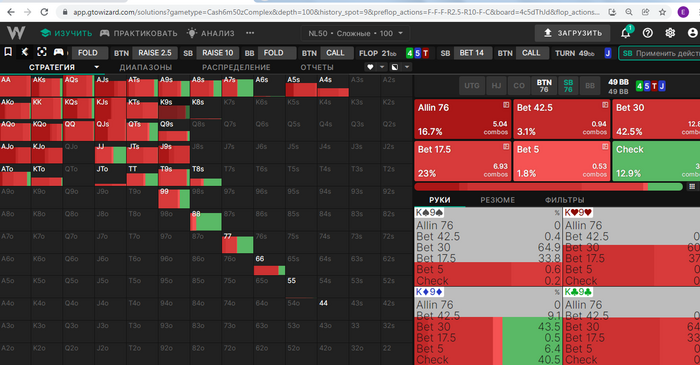Click the browser share page icon
This screenshot has width=700, height=365.
click(x=646, y=12)
